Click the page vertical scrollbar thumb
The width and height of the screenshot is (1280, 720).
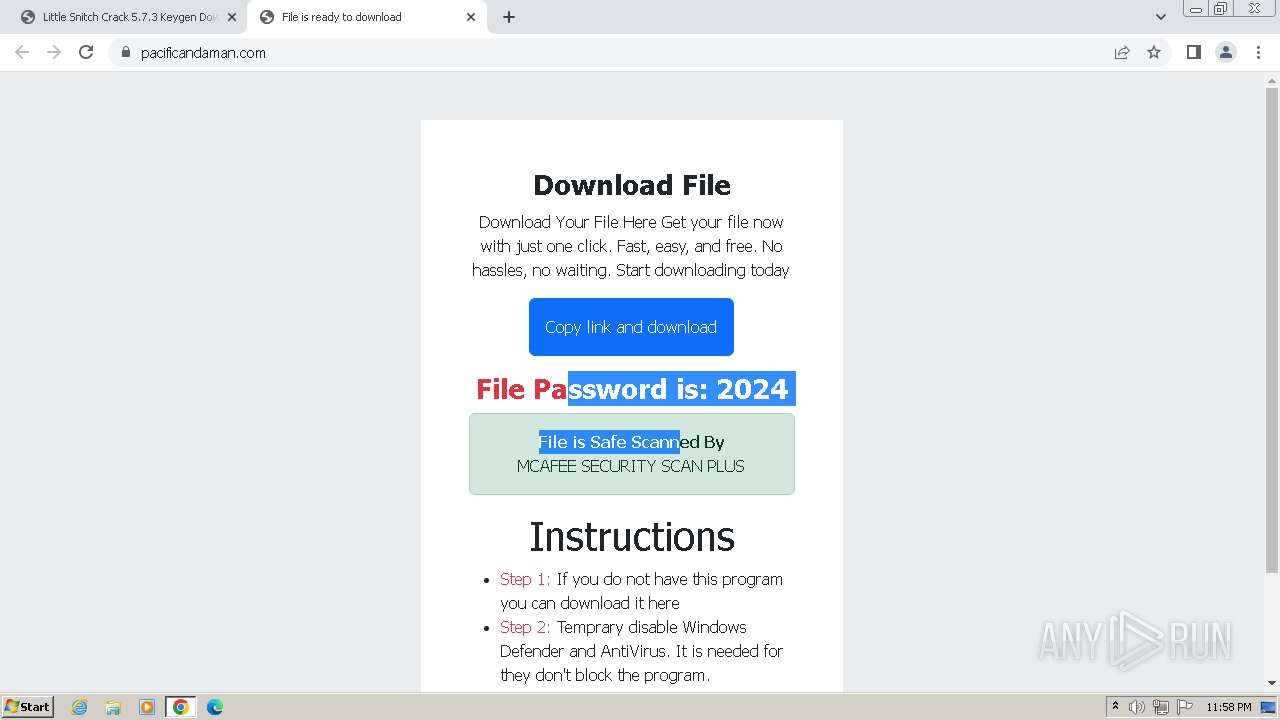click(x=1272, y=329)
